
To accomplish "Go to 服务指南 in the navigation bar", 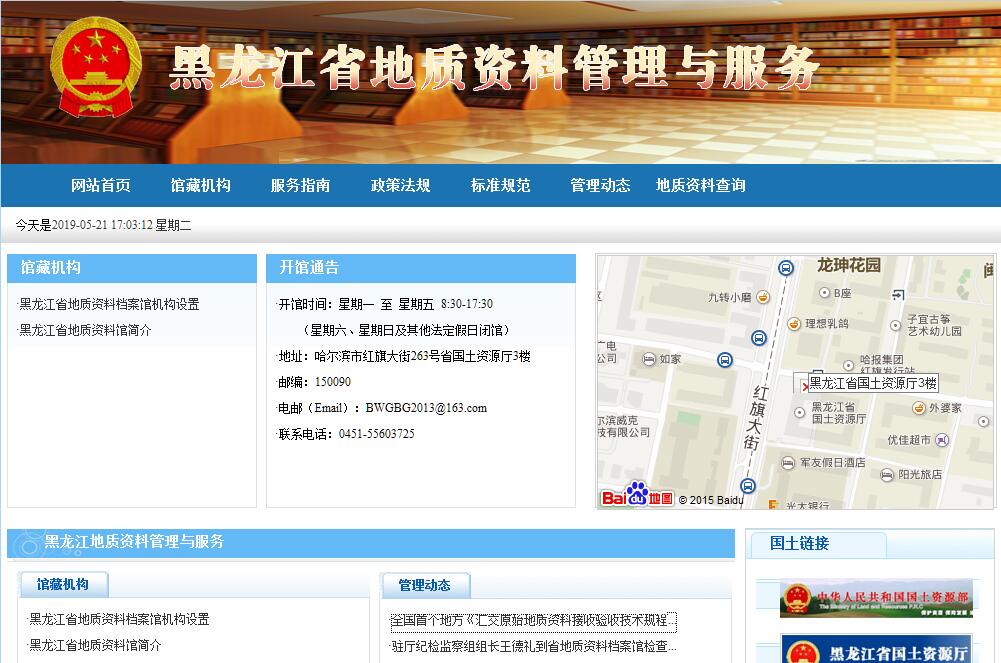I will pos(300,186).
